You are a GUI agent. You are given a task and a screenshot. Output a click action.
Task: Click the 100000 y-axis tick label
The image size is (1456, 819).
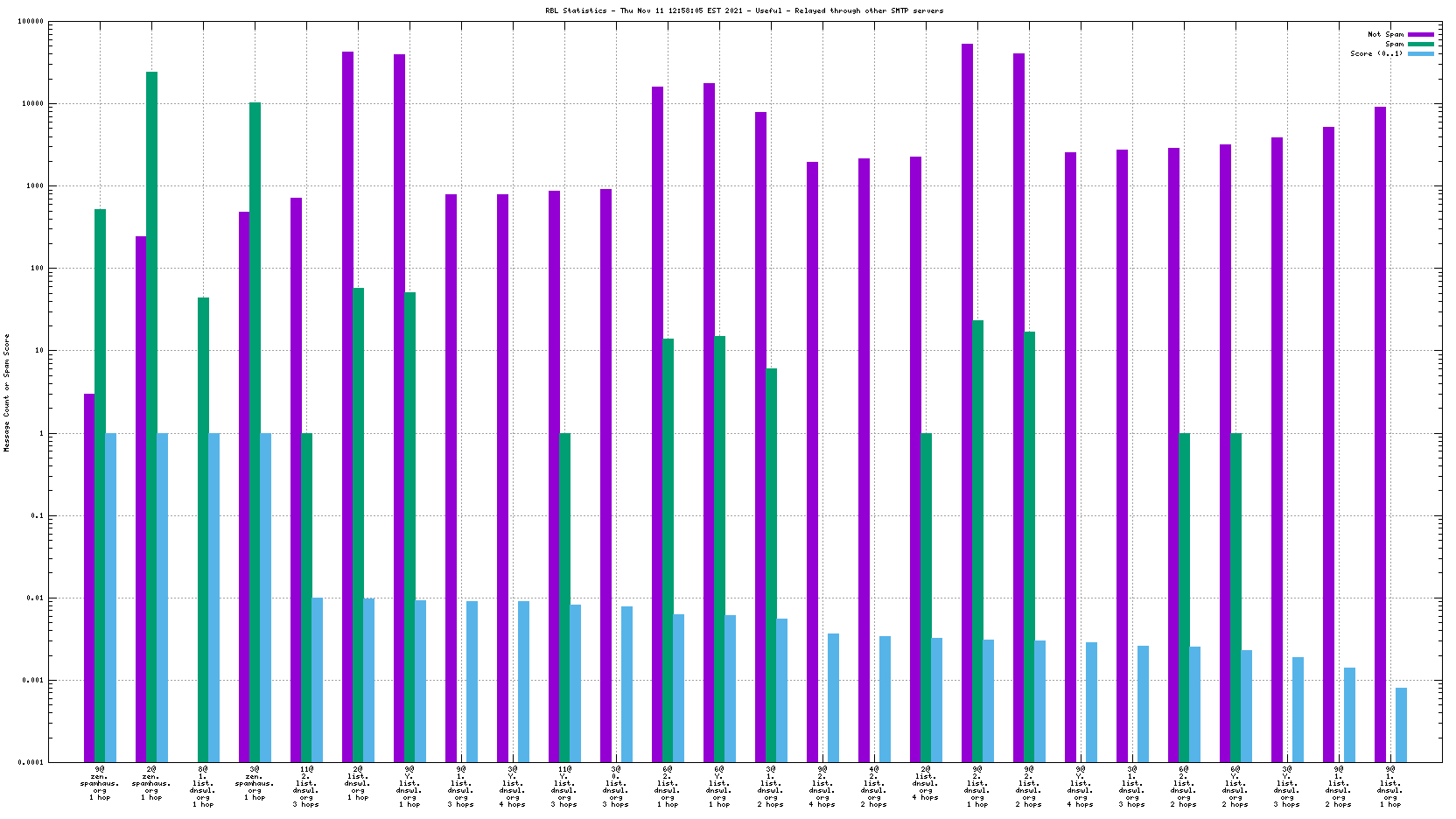(x=31, y=22)
